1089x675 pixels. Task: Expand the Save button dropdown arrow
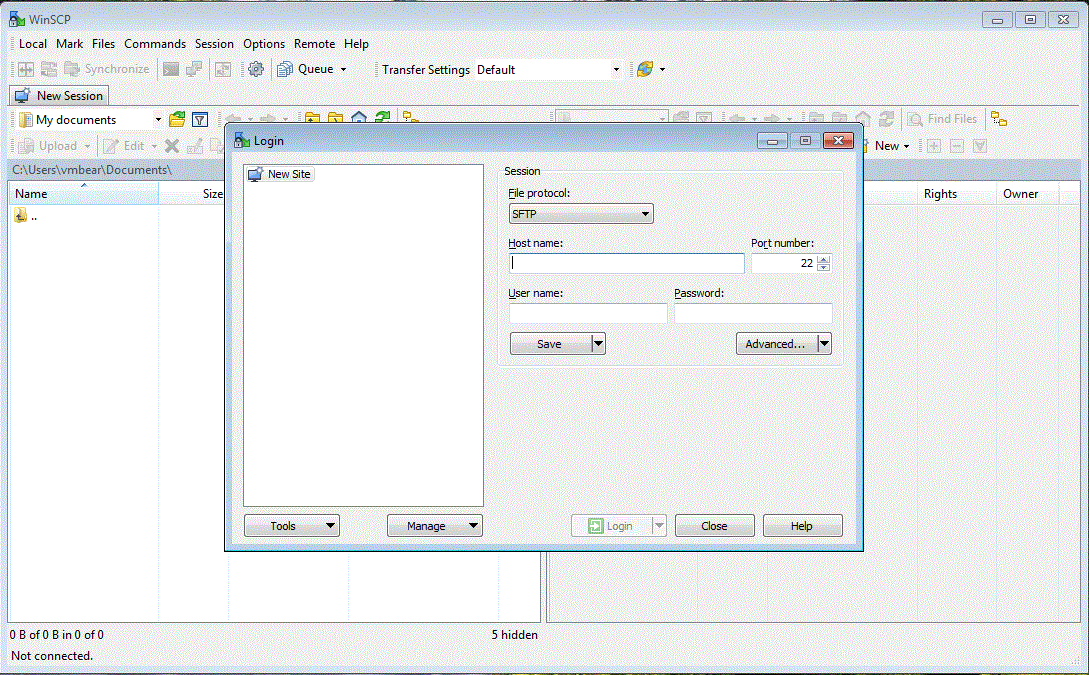pyautogui.click(x=599, y=344)
